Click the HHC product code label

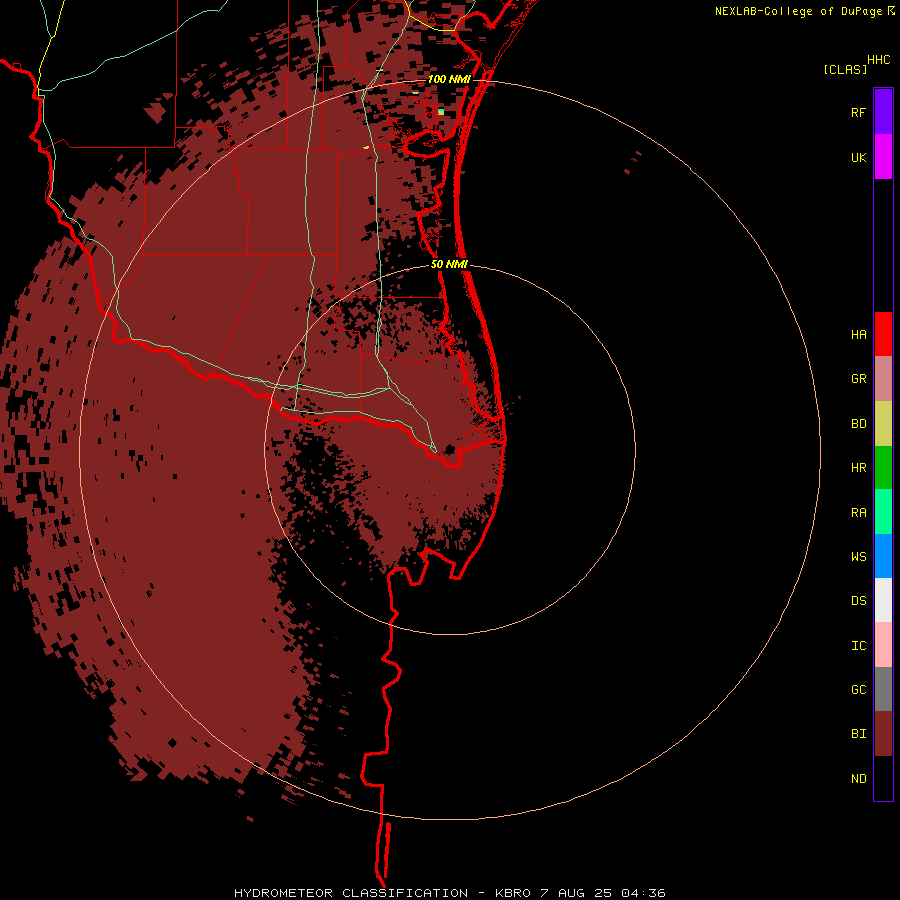[x=878, y=60]
